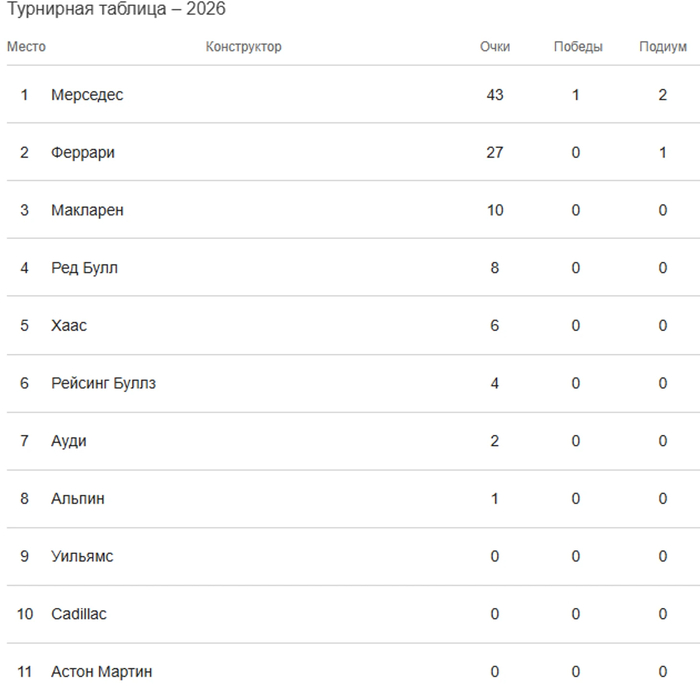
Task: Click Мерседес points value 43
Action: point(495,95)
